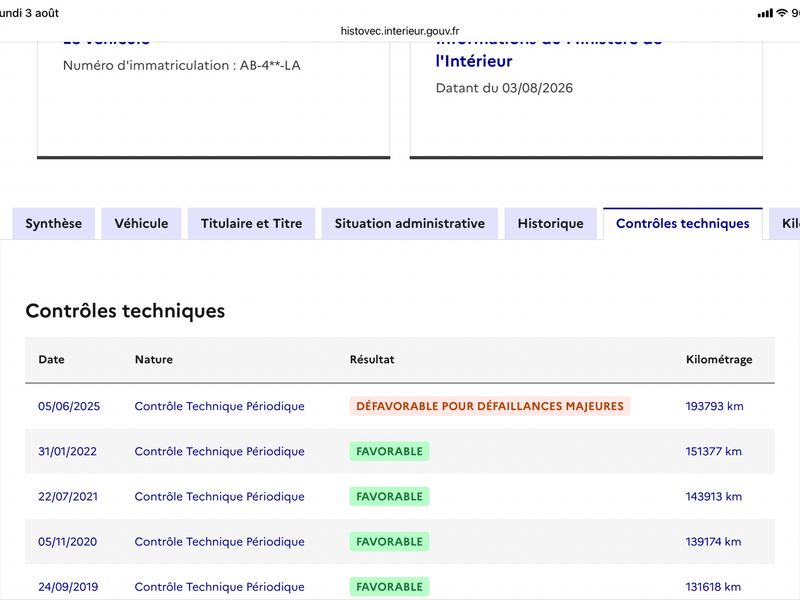The width and height of the screenshot is (800, 600).
Task: Click the 193793 km mileage value
Action: 714,406
